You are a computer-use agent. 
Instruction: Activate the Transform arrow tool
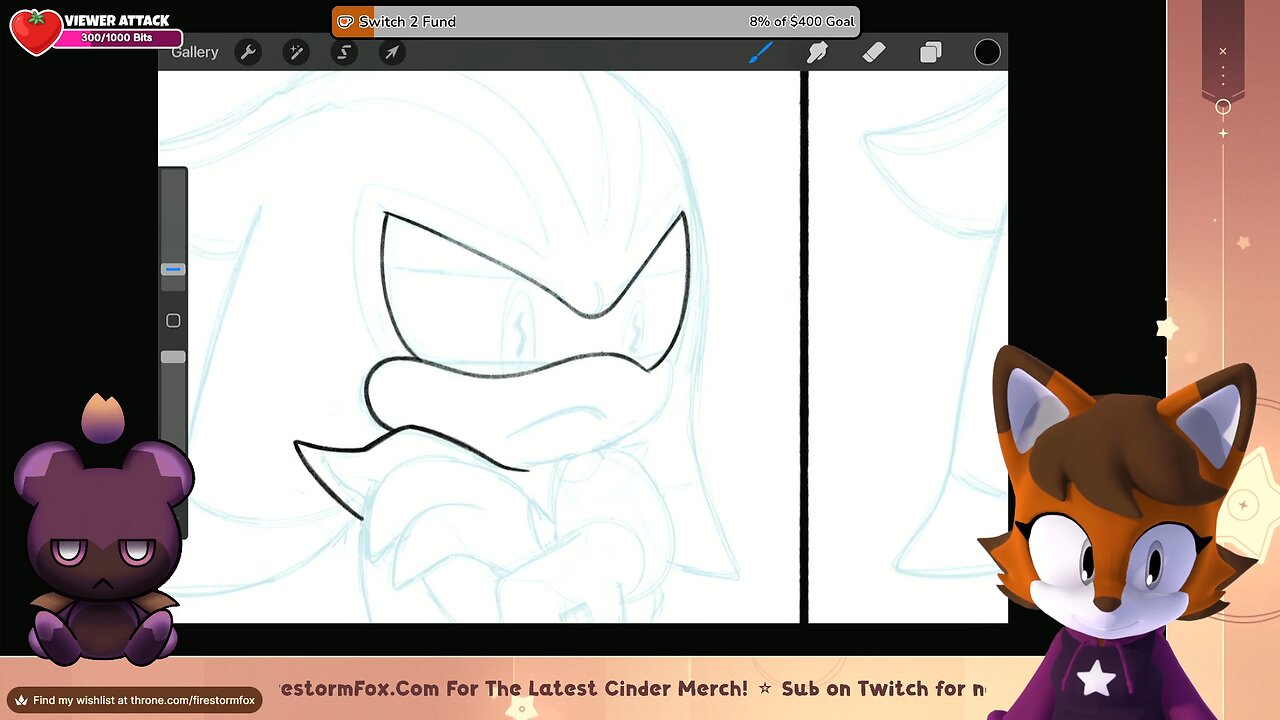click(392, 52)
